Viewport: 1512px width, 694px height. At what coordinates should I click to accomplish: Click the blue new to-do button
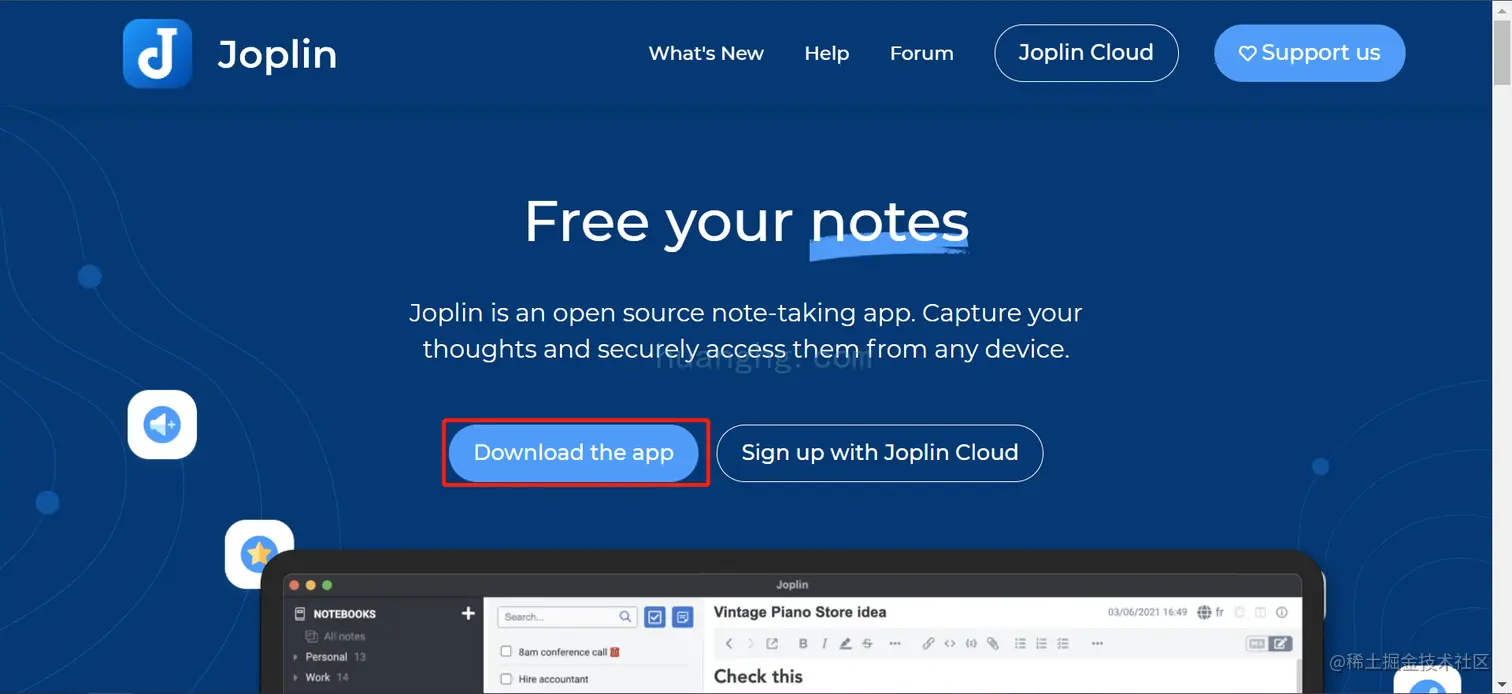[x=655, y=617]
